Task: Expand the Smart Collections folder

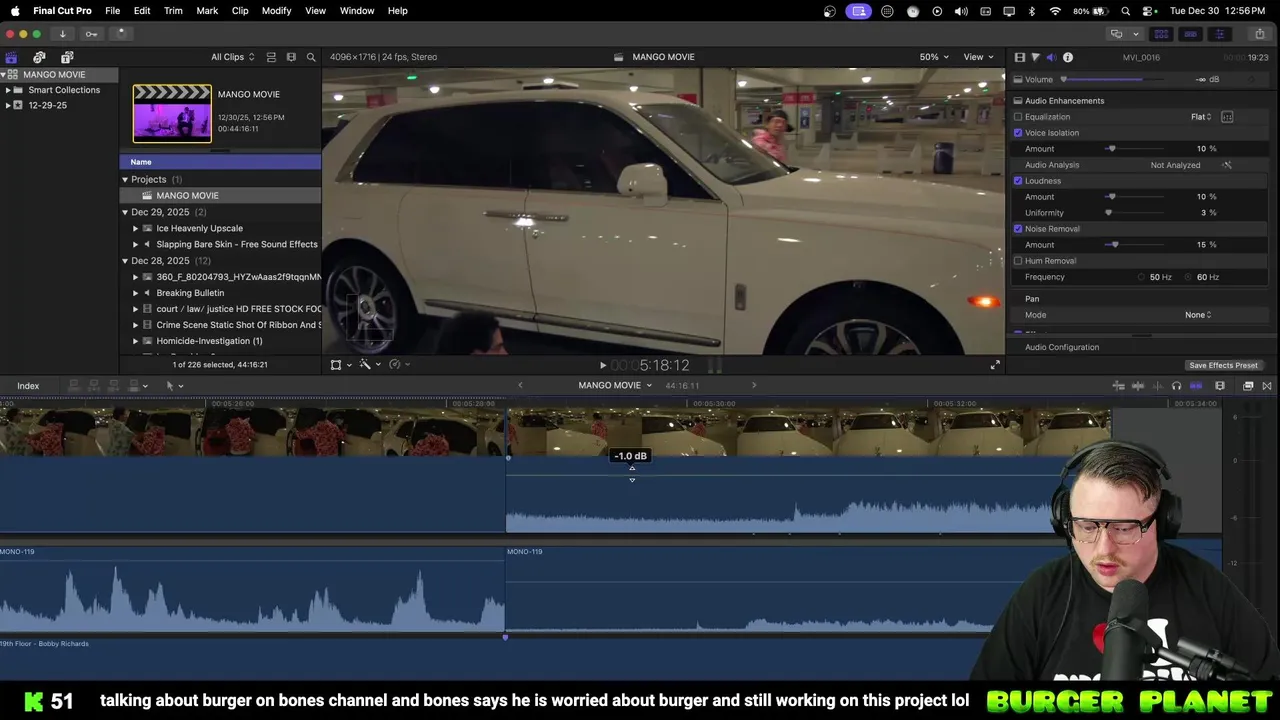Action: 8,90
